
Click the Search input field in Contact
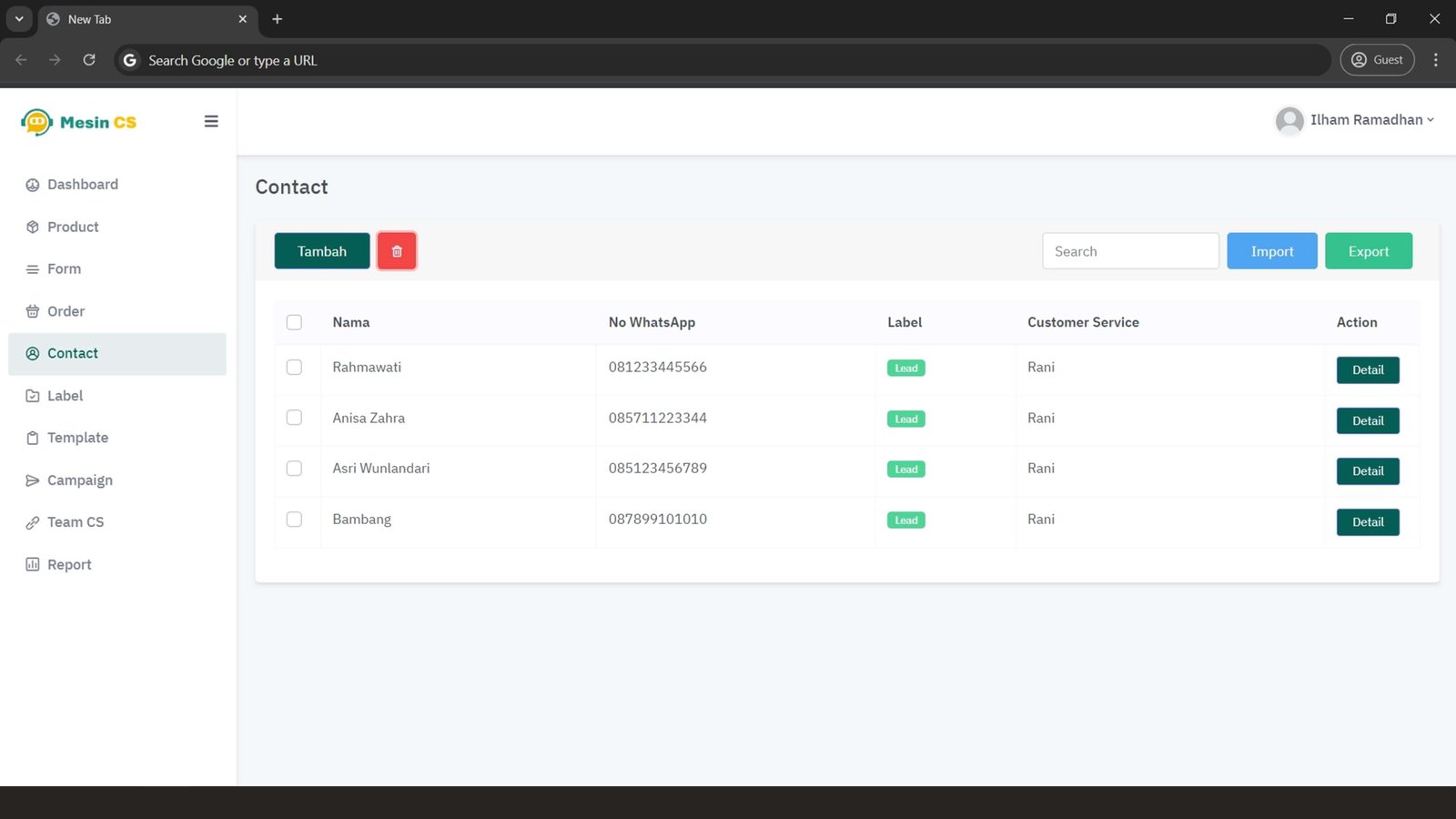(x=1130, y=251)
